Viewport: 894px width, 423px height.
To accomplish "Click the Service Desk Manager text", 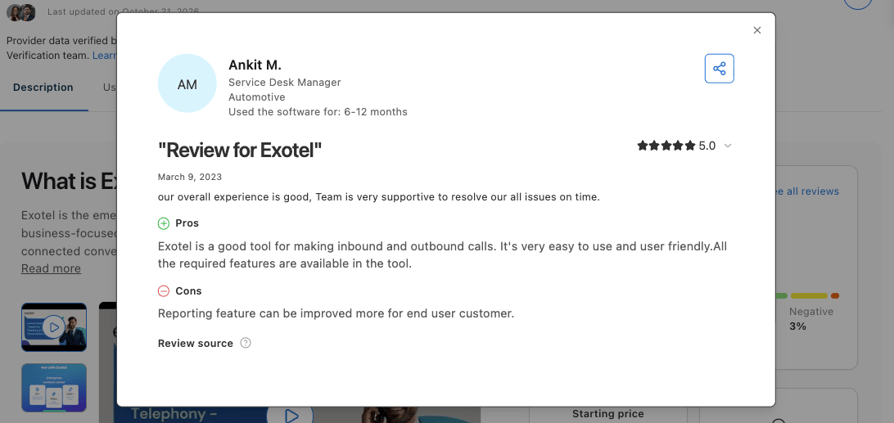I will click(x=285, y=83).
